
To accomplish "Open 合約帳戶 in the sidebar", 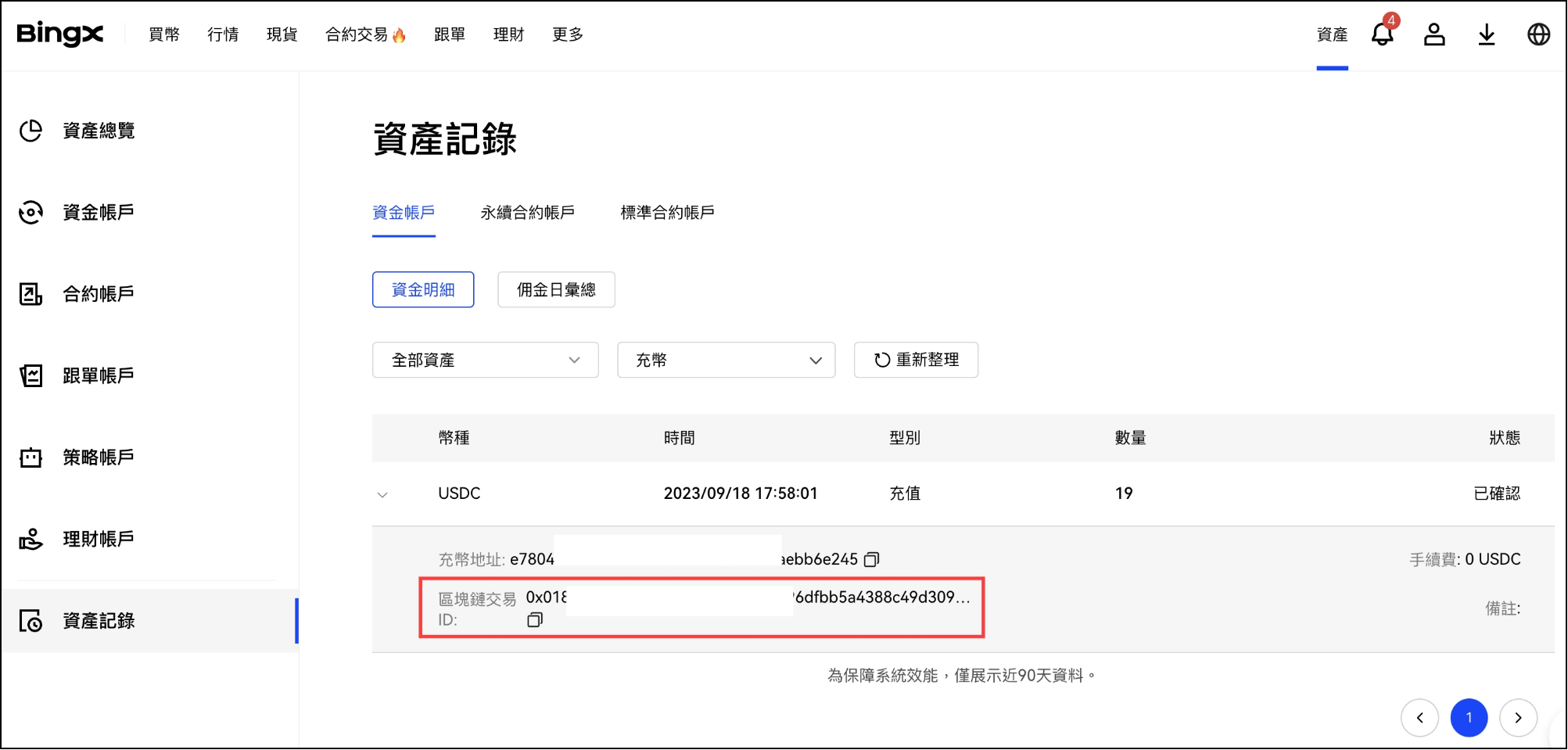I will coord(99,294).
